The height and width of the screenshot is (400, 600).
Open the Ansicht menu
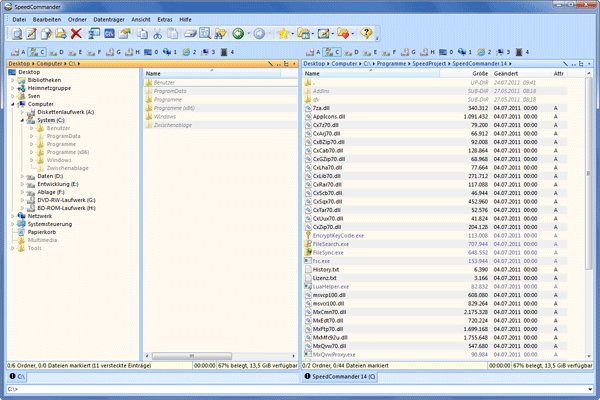click(141, 20)
